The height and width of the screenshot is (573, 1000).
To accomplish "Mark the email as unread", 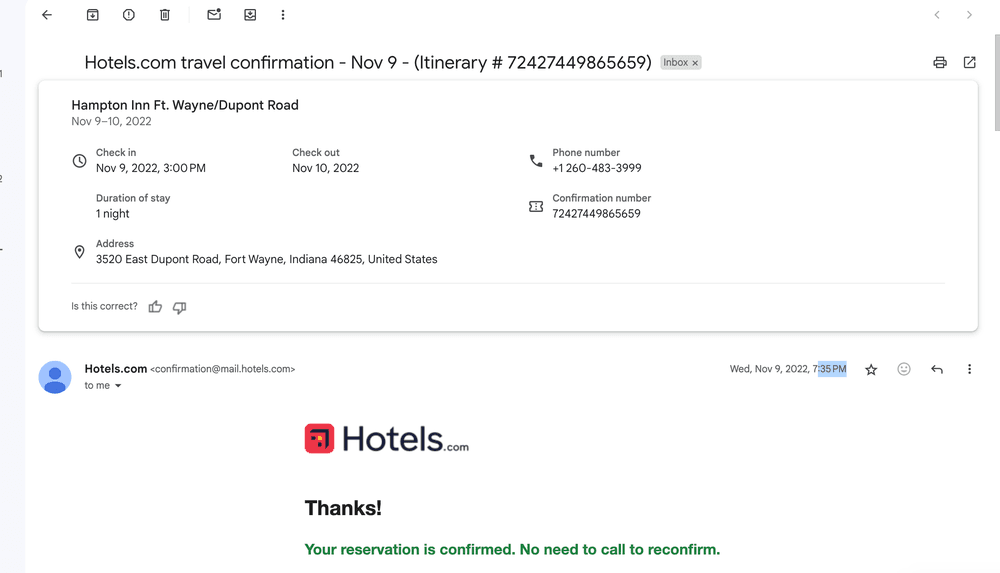I will [x=214, y=15].
